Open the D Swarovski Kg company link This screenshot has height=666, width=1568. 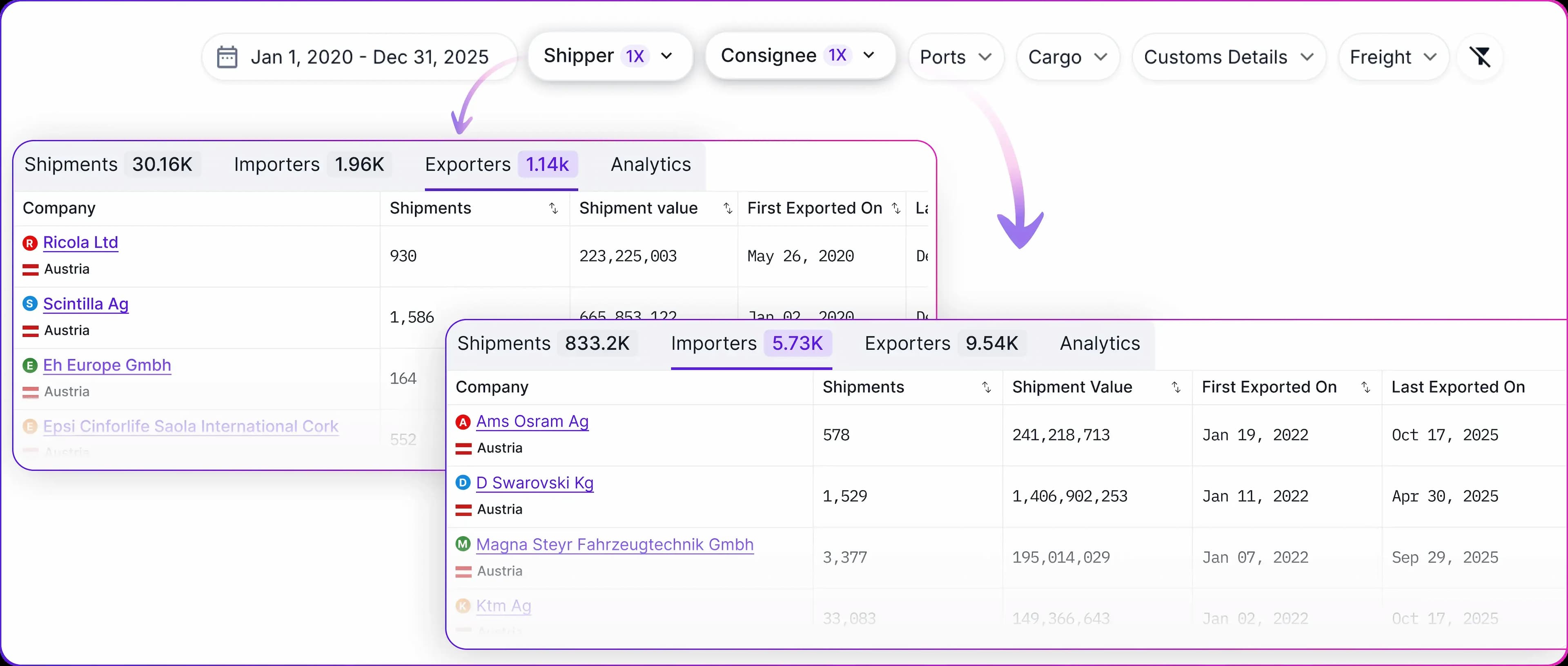point(535,483)
